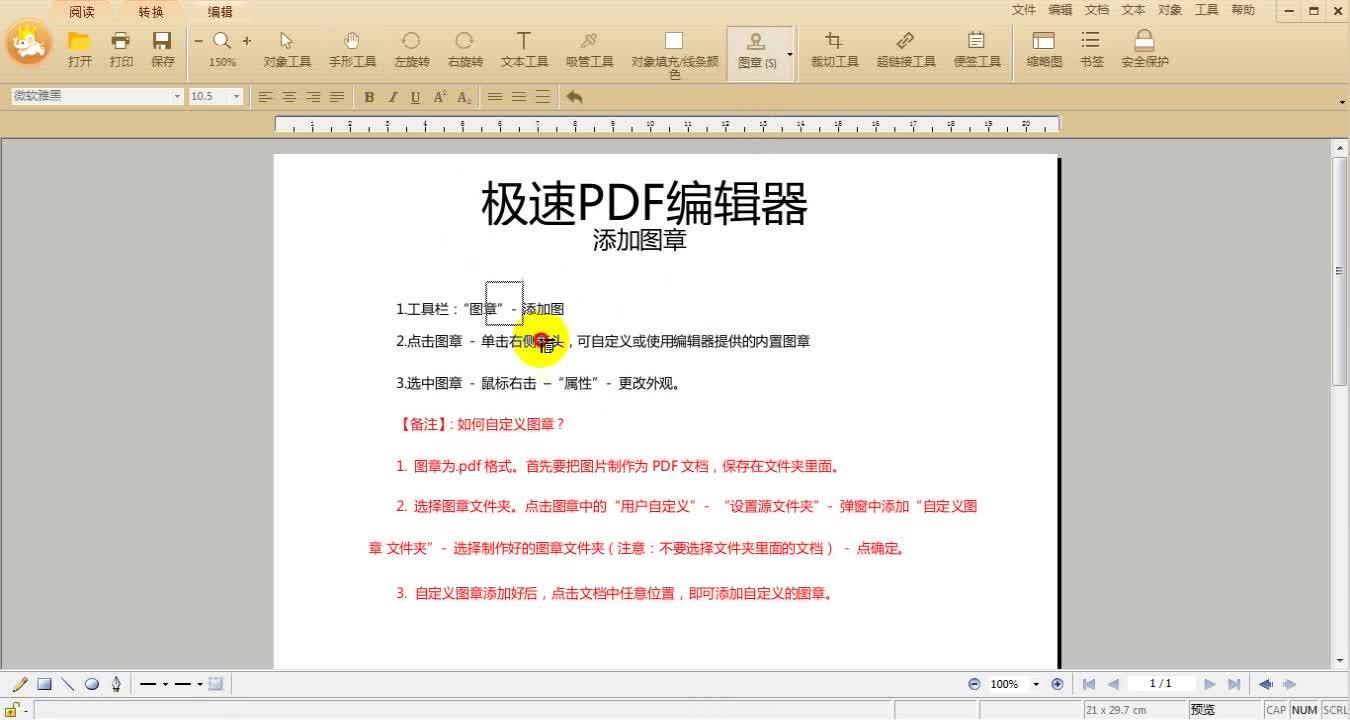This screenshot has width=1350, height=720.
Task: Click the page number field 1 / 1
Action: coord(1160,684)
